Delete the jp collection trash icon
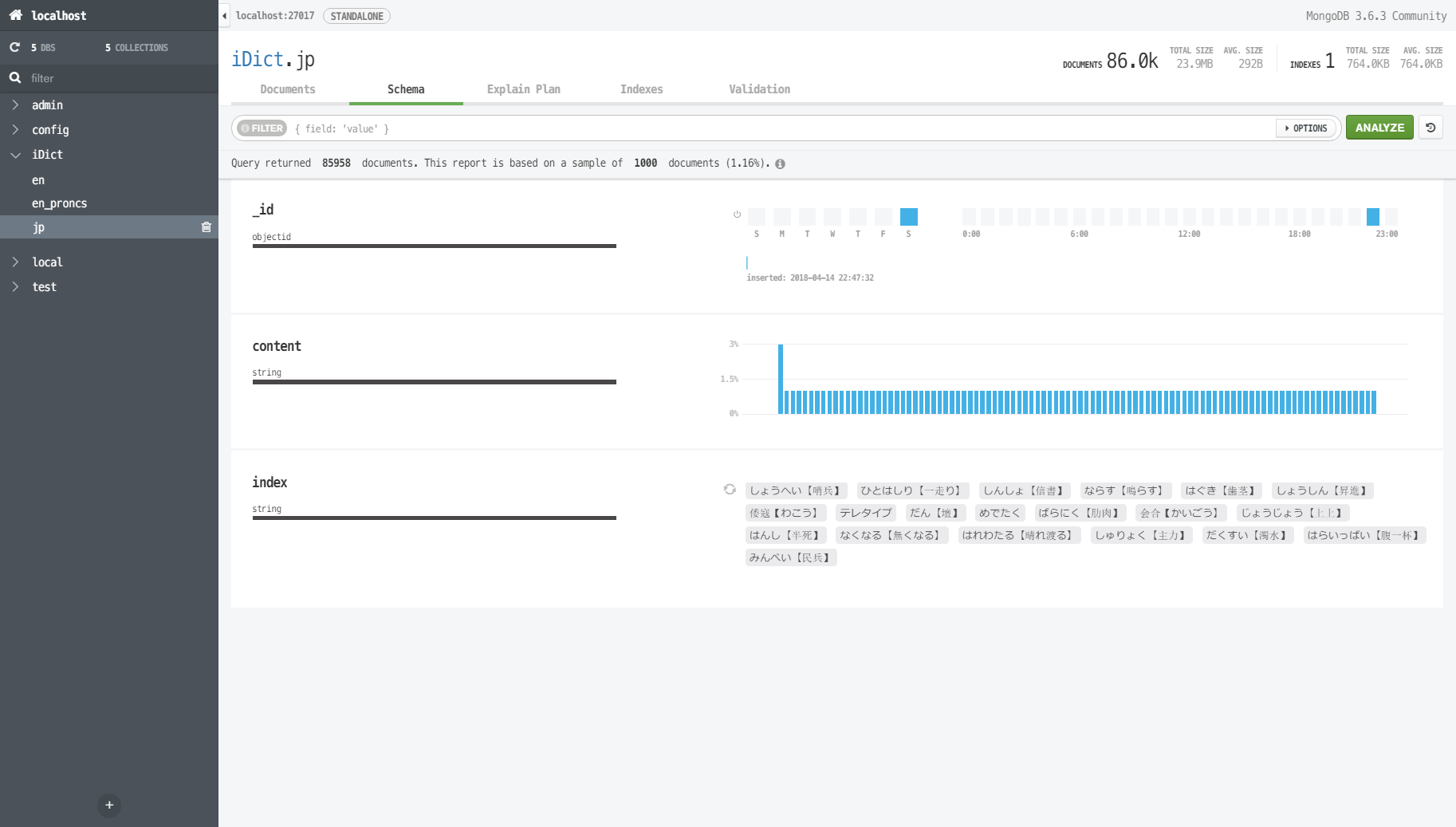This screenshot has height=827, width=1456. 207,227
